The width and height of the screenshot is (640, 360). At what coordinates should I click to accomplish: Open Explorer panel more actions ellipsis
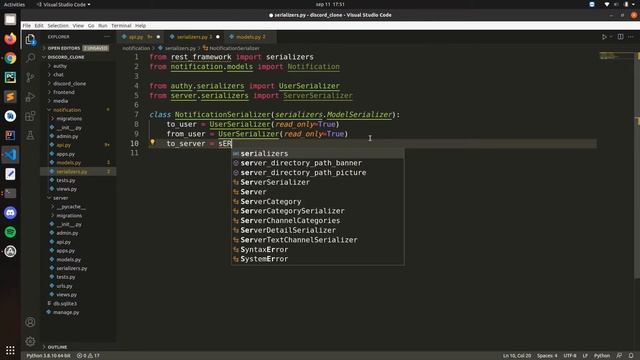[107, 37]
